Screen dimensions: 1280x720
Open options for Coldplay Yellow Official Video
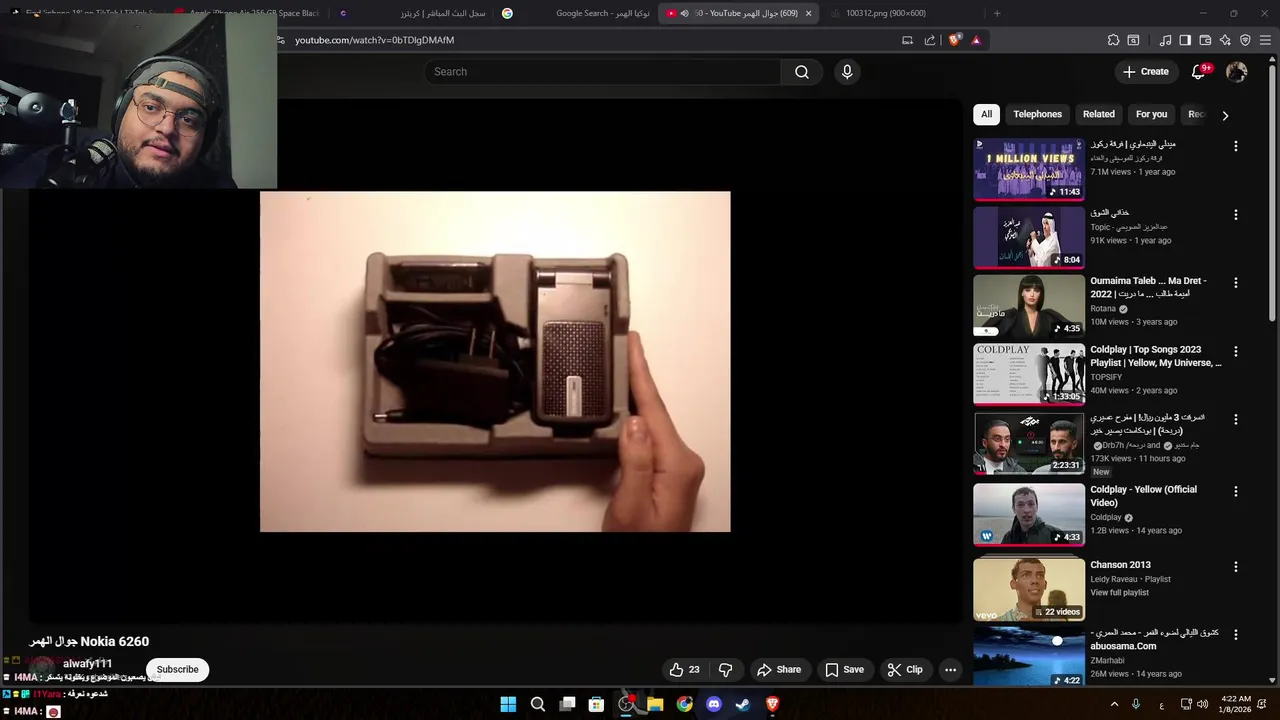pos(1235,491)
